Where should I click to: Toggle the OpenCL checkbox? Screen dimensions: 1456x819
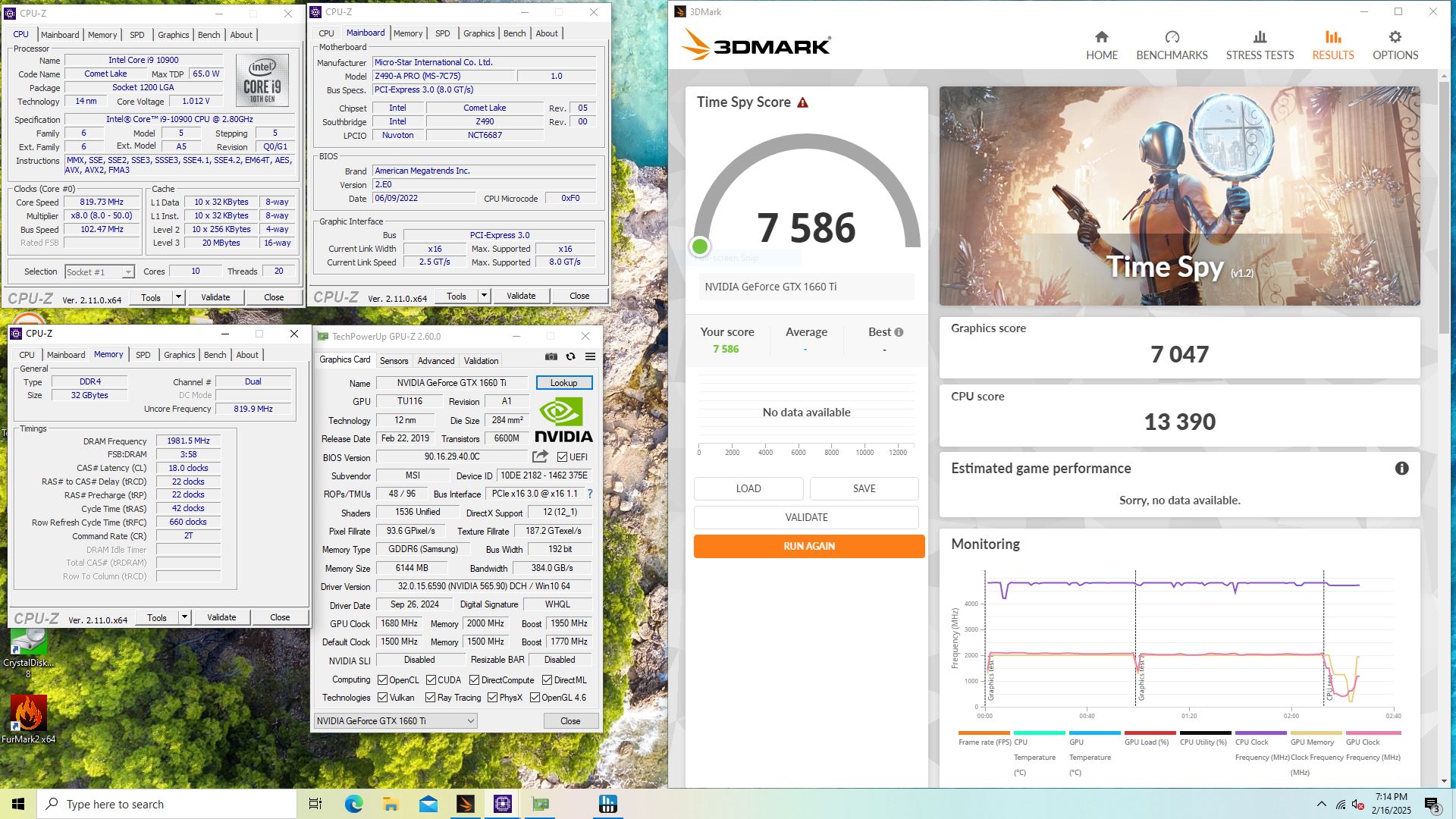382,680
